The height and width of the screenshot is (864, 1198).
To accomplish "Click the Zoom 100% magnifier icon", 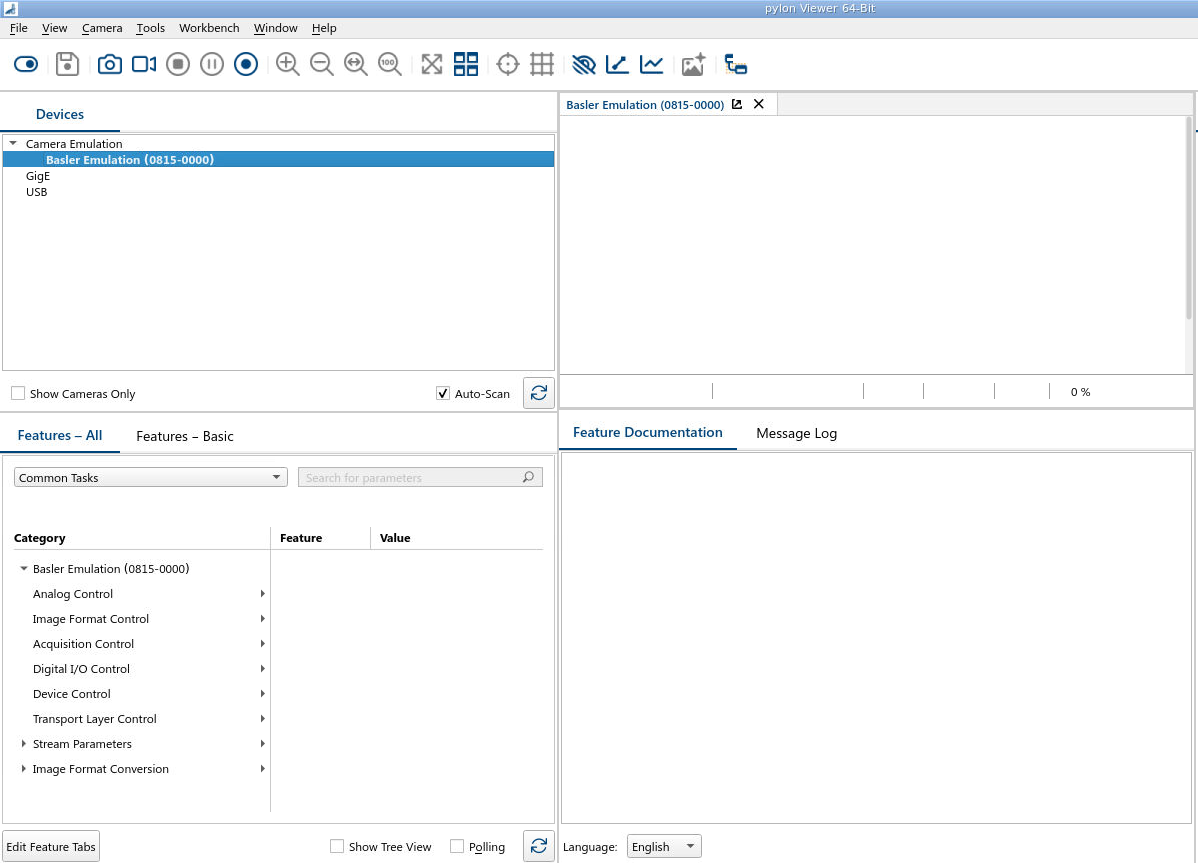I will point(390,64).
